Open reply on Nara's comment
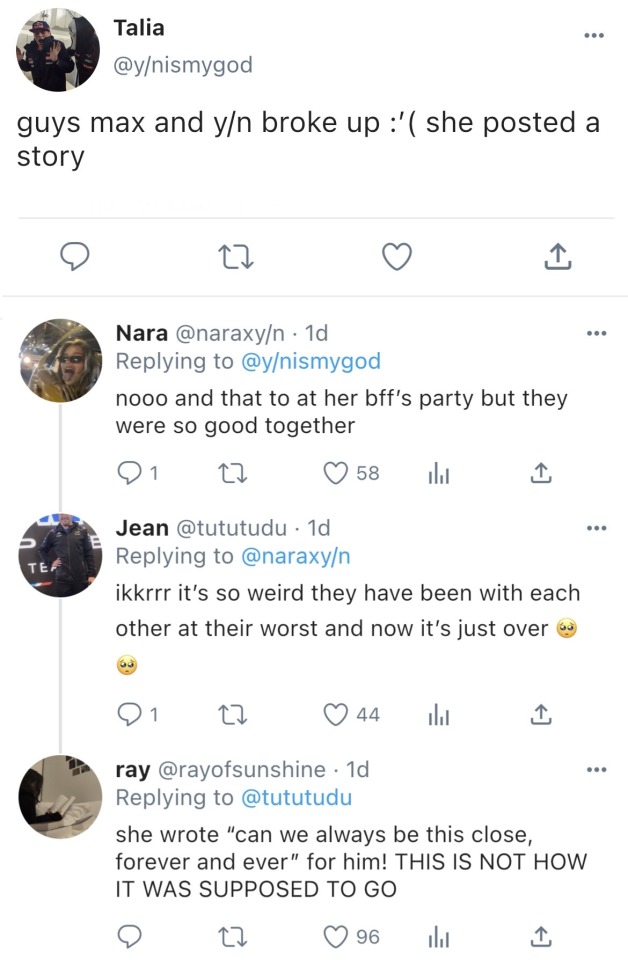The image size is (628, 960). pos(129,472)
